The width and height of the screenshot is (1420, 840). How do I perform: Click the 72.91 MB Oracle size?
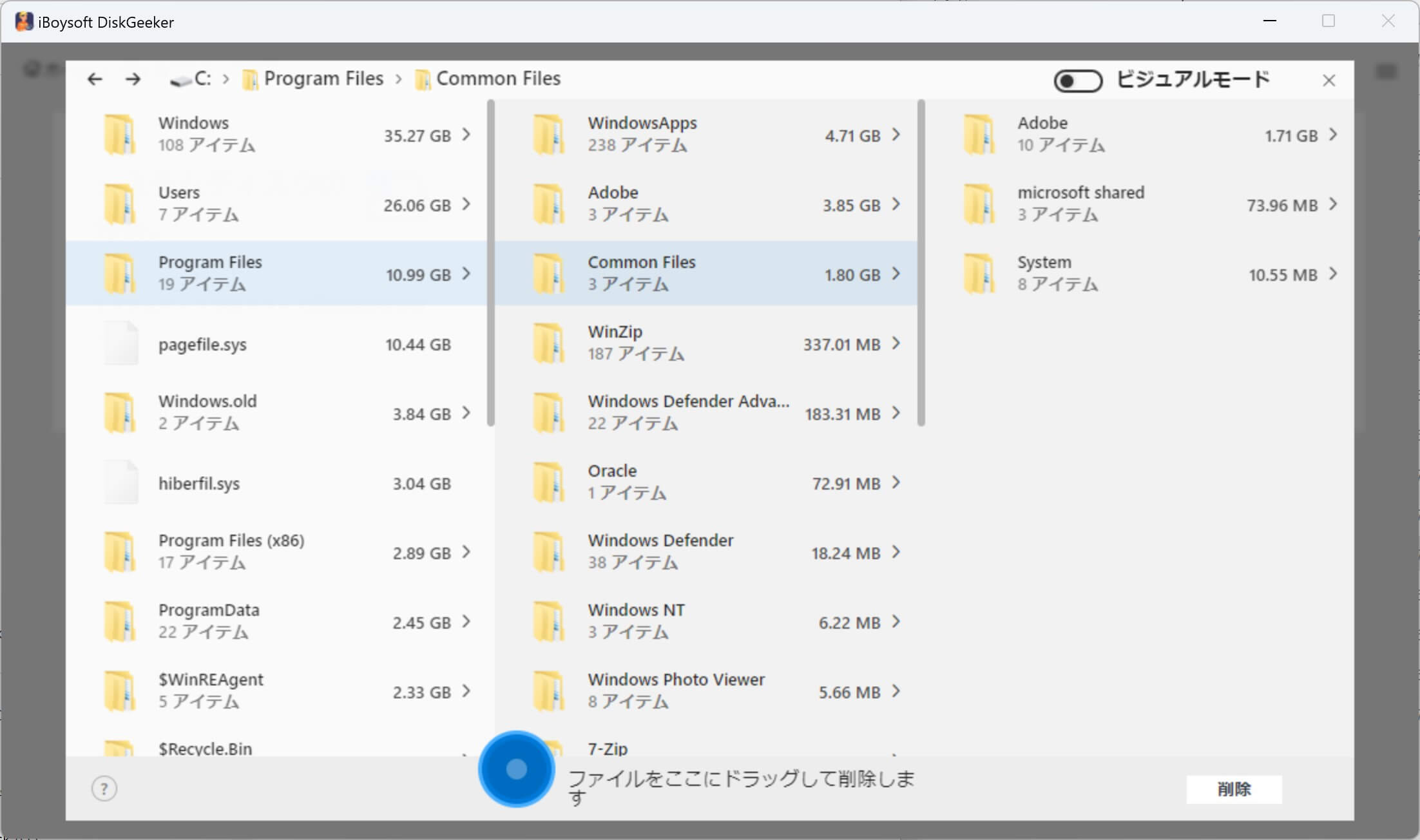pos(846,484)
